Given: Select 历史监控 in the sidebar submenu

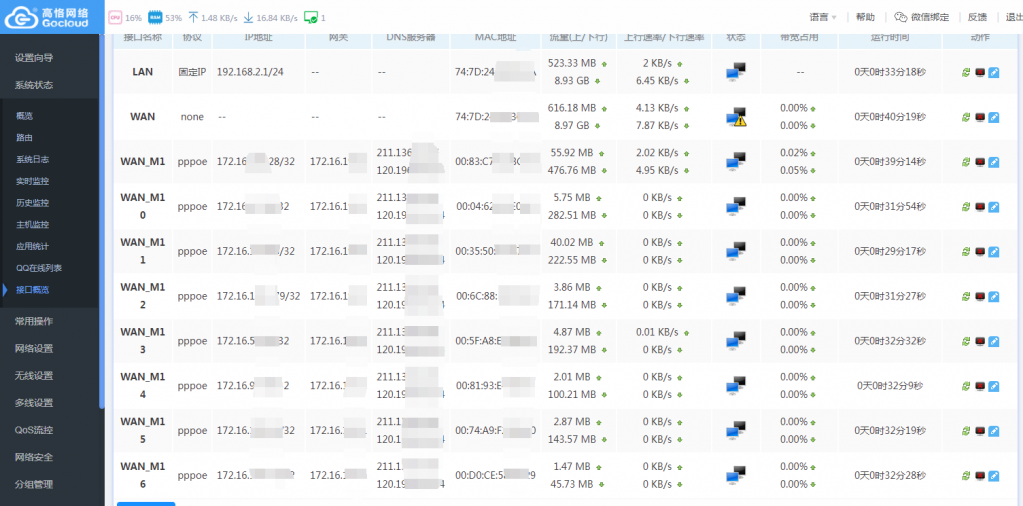Looking at the screenshot, I should [33, 203].
